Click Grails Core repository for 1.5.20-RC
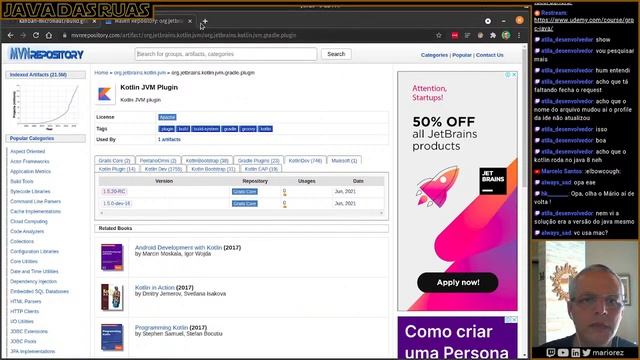This screenshot has width=640, height=360. point(244,191)
